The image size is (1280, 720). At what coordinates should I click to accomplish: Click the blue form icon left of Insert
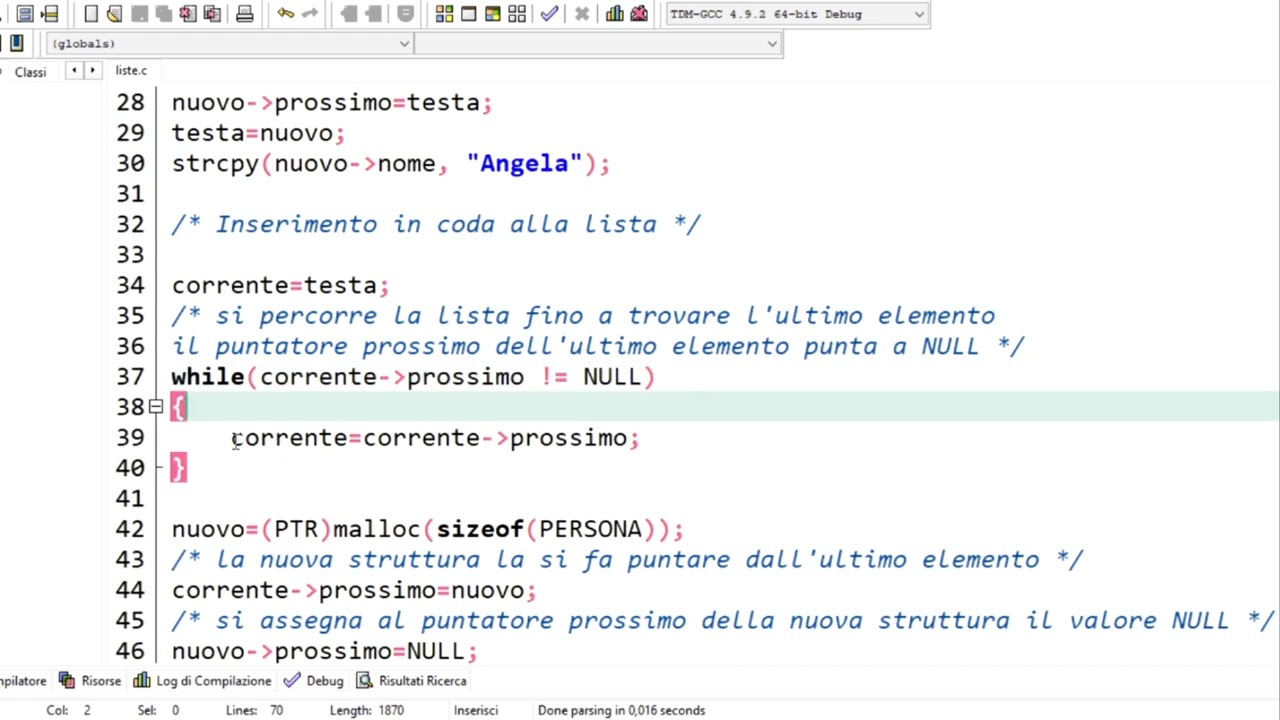tap(25, 14)
